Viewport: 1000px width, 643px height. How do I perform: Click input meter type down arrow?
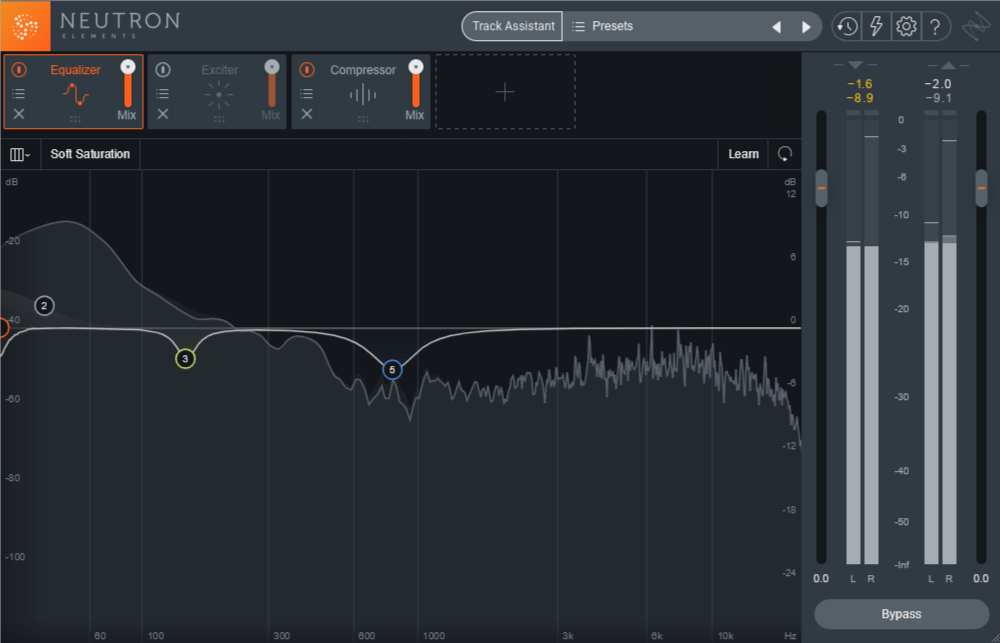tap(856, 65)
